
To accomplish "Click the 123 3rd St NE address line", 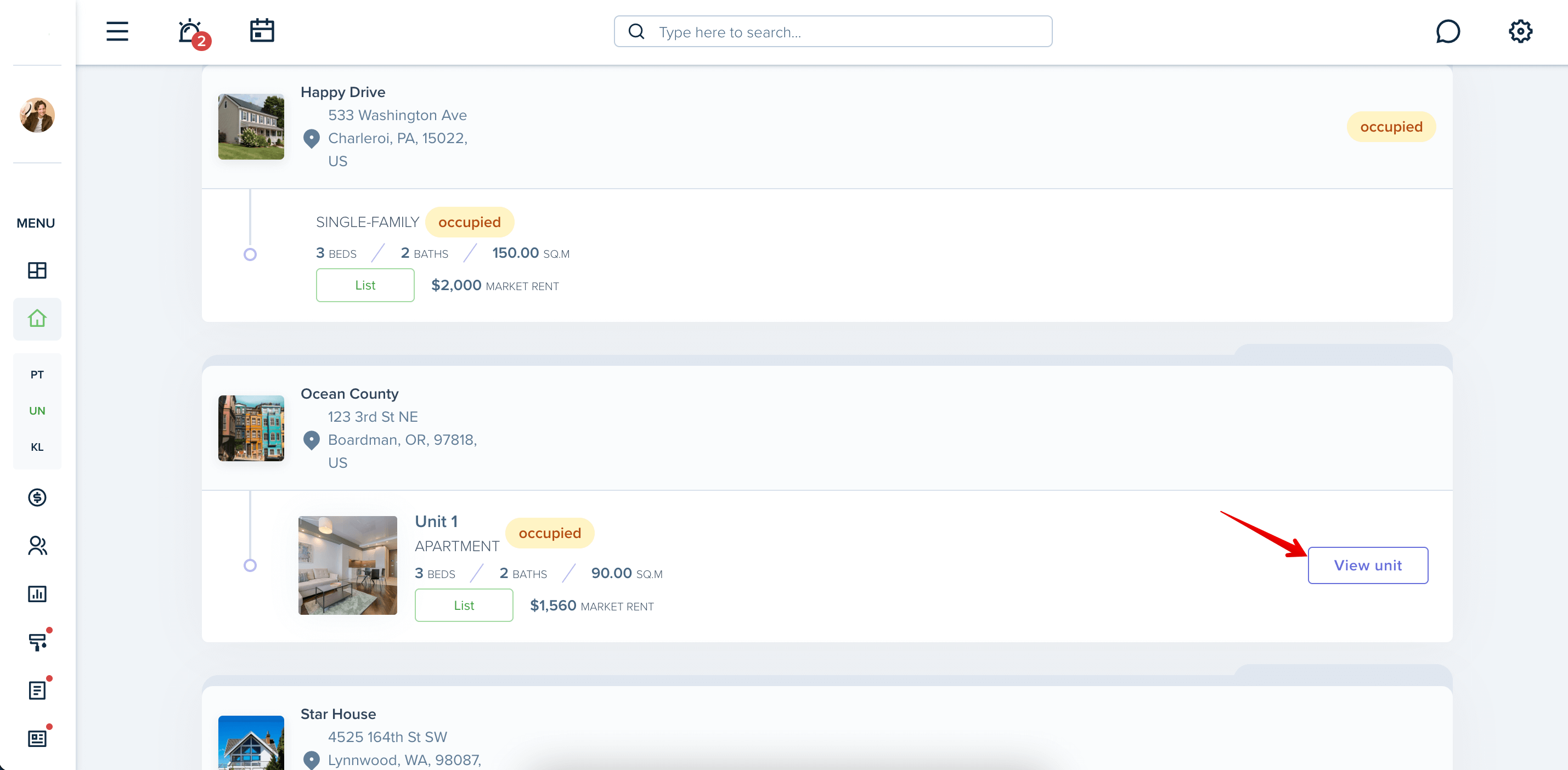I will [373, 417].
